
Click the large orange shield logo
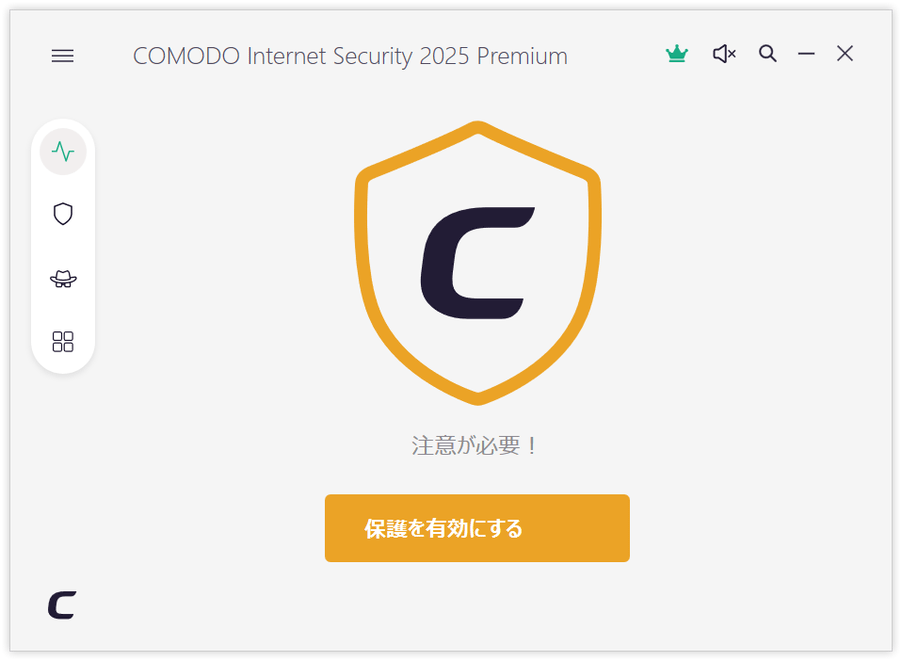[x=477, y=263]
